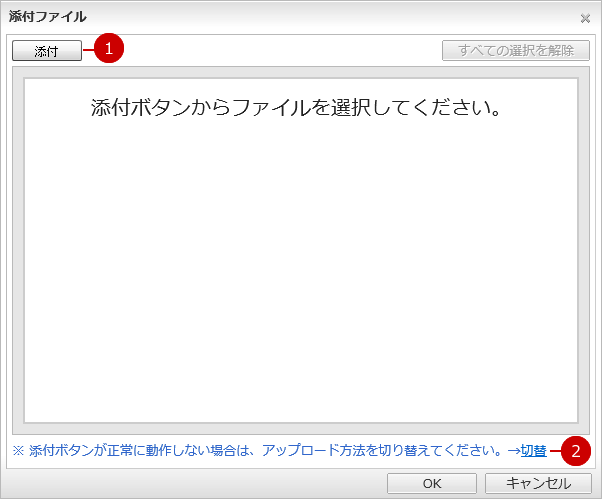Screen dimensions: 602x499
Task: Close the 添付ファイル dialog with the X icon
Action: click(x=585, y=18)
